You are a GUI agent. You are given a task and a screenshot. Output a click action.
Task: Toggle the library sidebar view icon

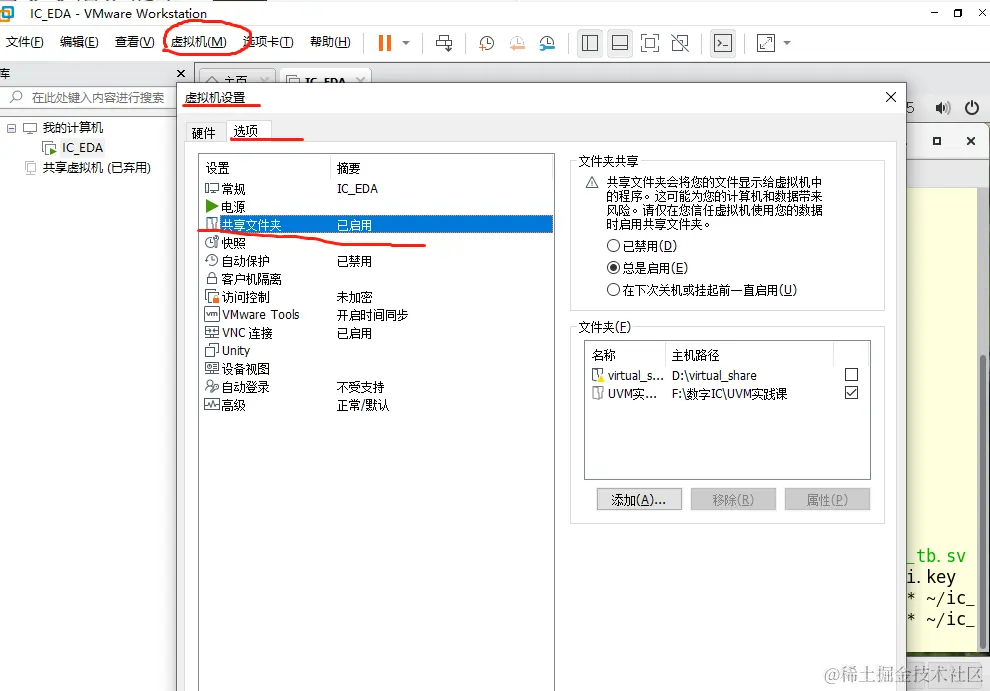tap(590, 43)
